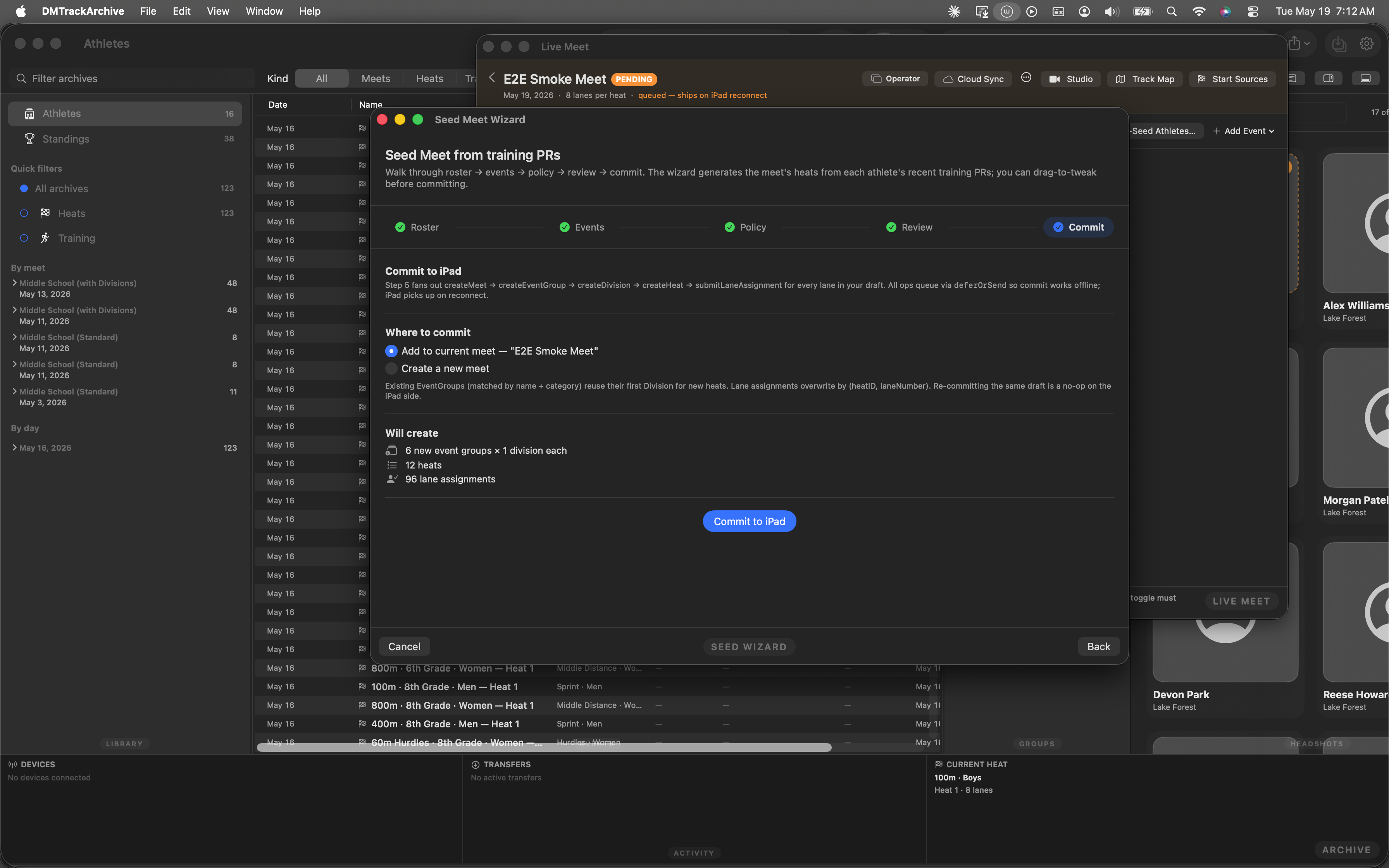Click flag icon on 100m 8th Grade Men row
The width and height of the screenshot is (1389, 868).
coord(362,687)
